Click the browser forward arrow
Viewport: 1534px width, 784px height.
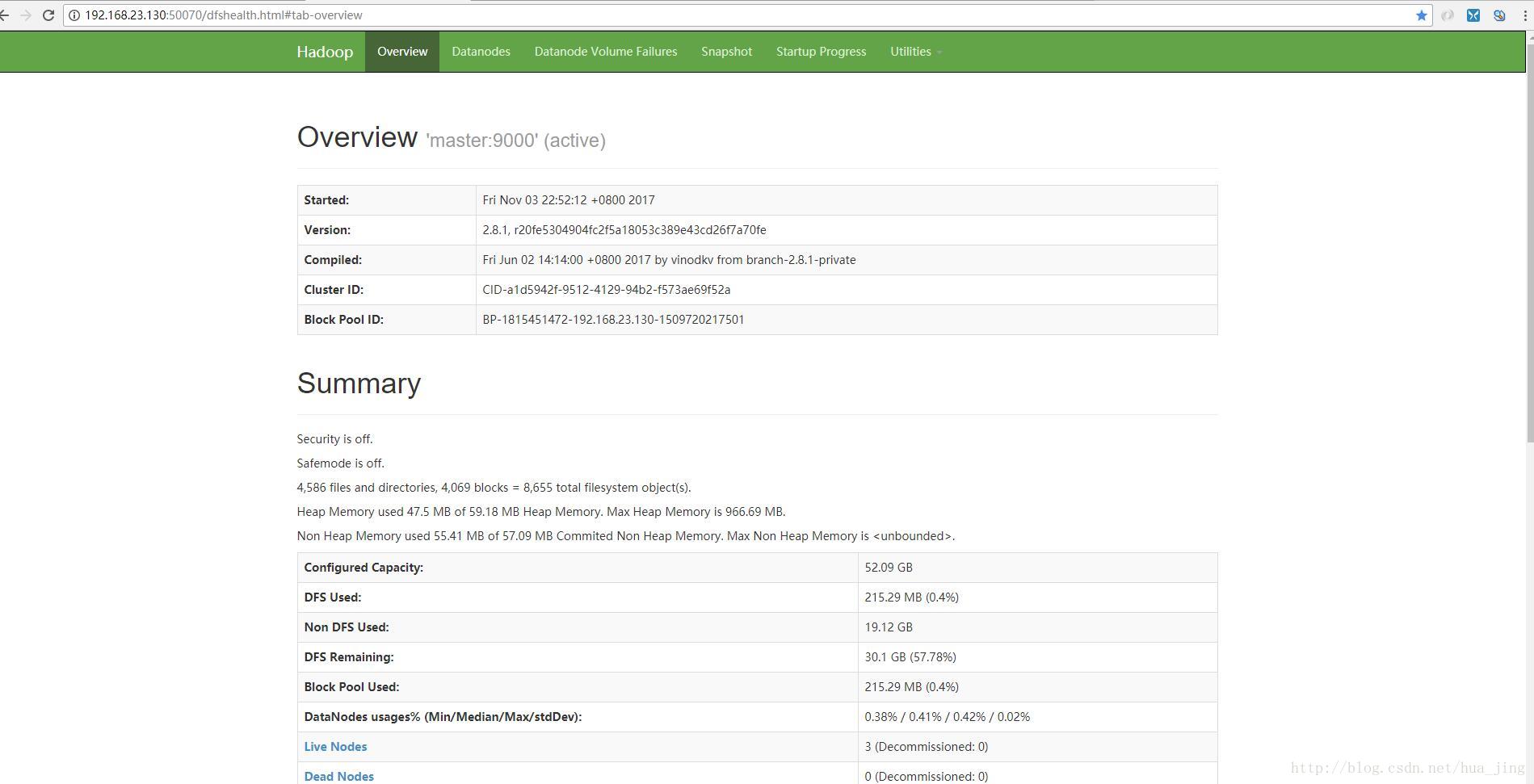25,15
